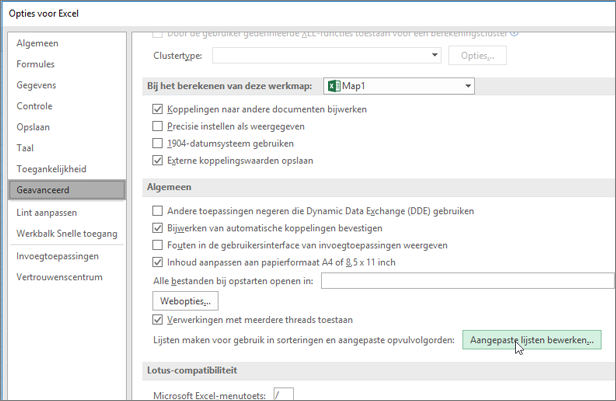The image size is (616, 401).
Task: Open the Lint aanpassen category
Action: tap(46, 213)
